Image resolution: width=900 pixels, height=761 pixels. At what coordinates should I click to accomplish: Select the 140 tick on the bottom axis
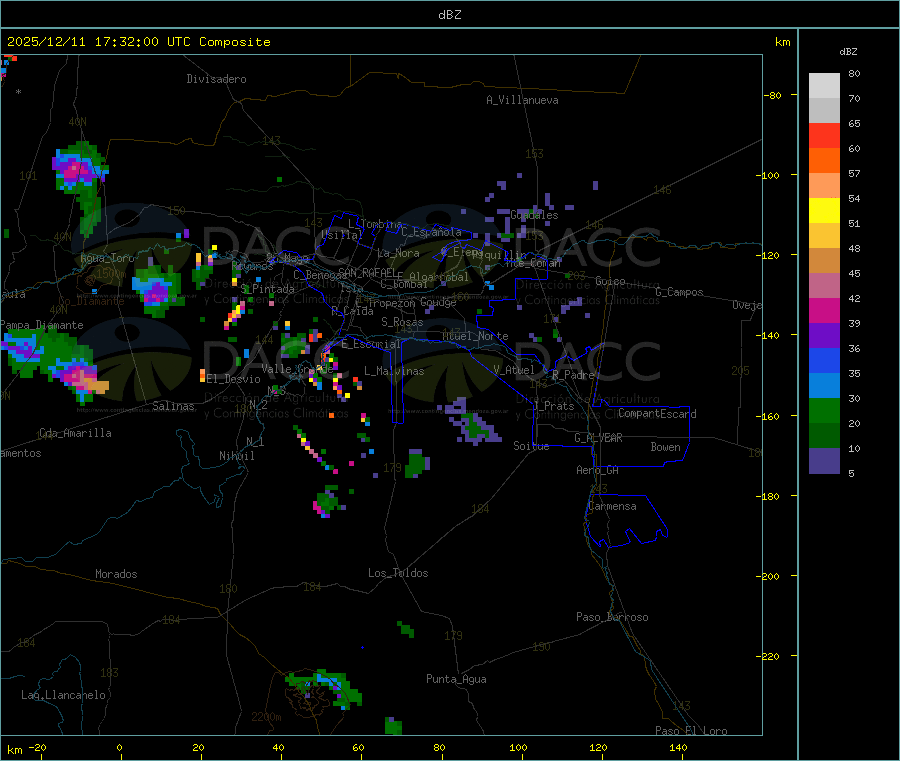pyautogui.click(x=678, y=747)
